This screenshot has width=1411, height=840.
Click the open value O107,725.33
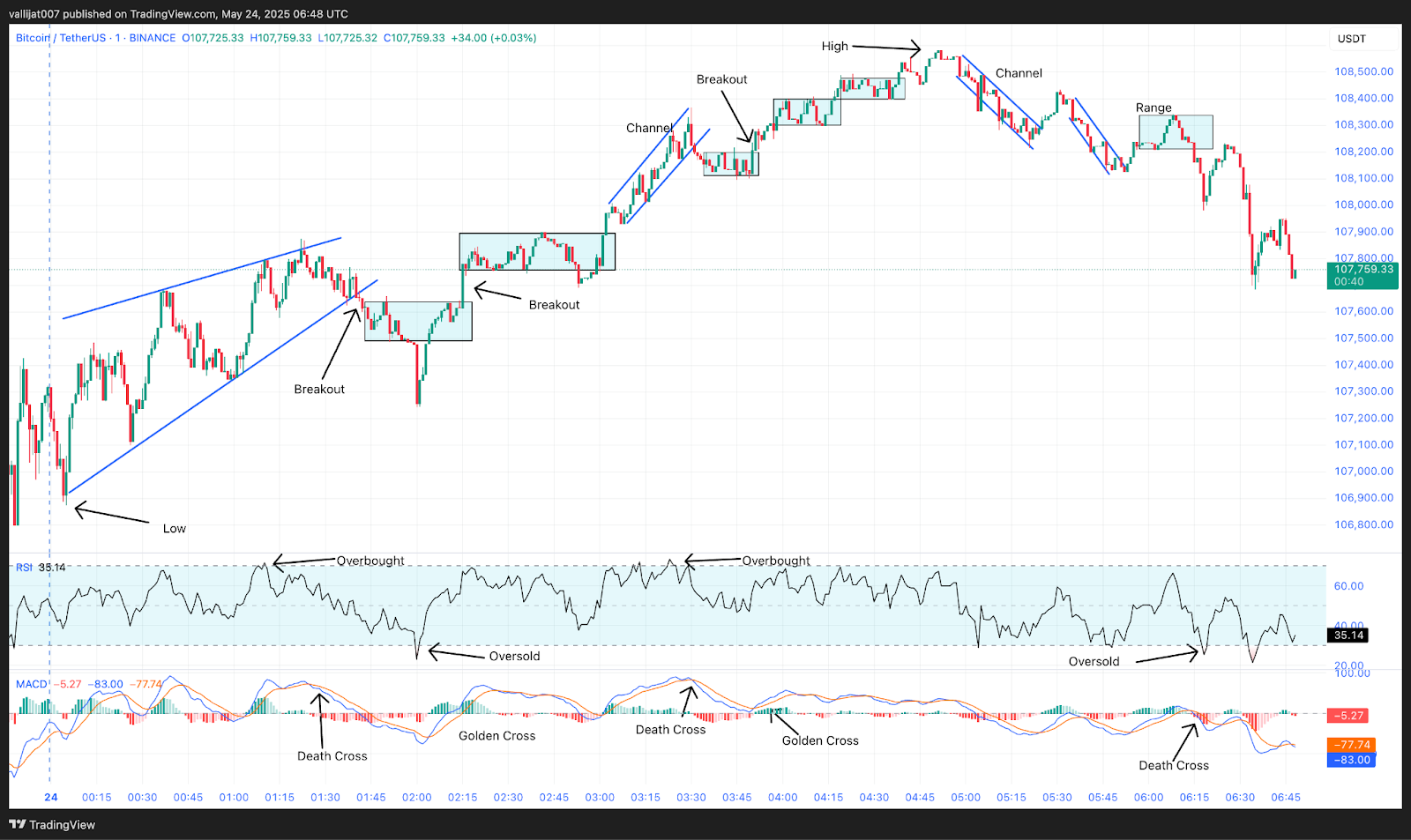213,38
